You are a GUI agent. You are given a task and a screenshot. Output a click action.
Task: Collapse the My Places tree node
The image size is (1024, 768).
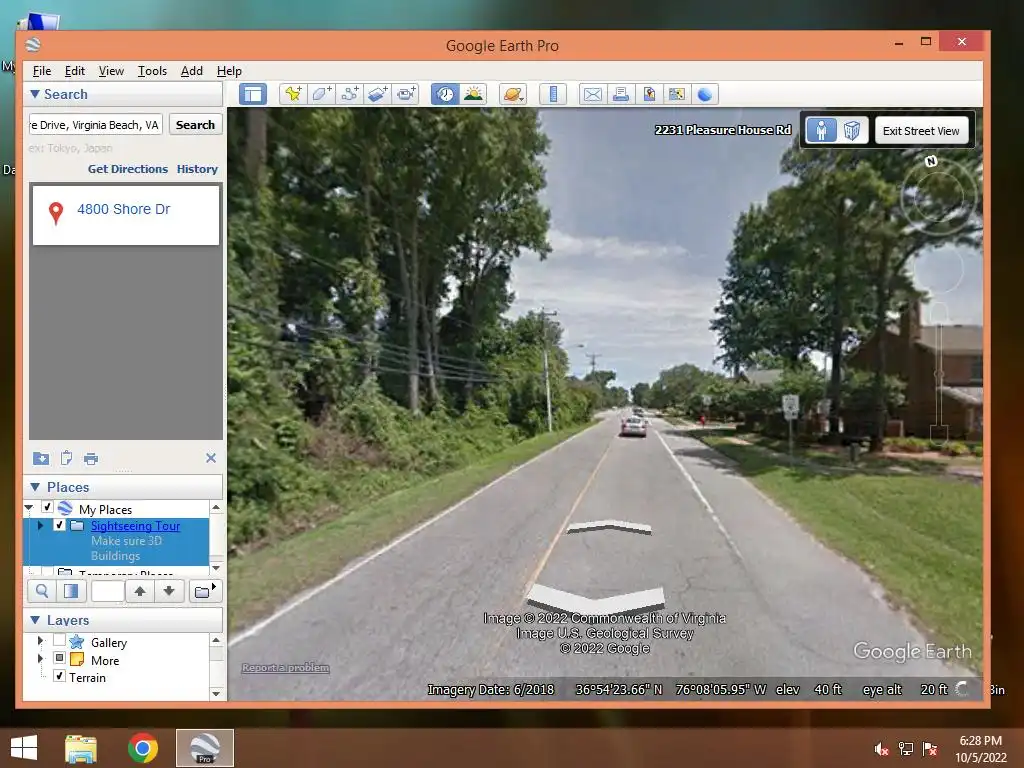tap(29, 507)
